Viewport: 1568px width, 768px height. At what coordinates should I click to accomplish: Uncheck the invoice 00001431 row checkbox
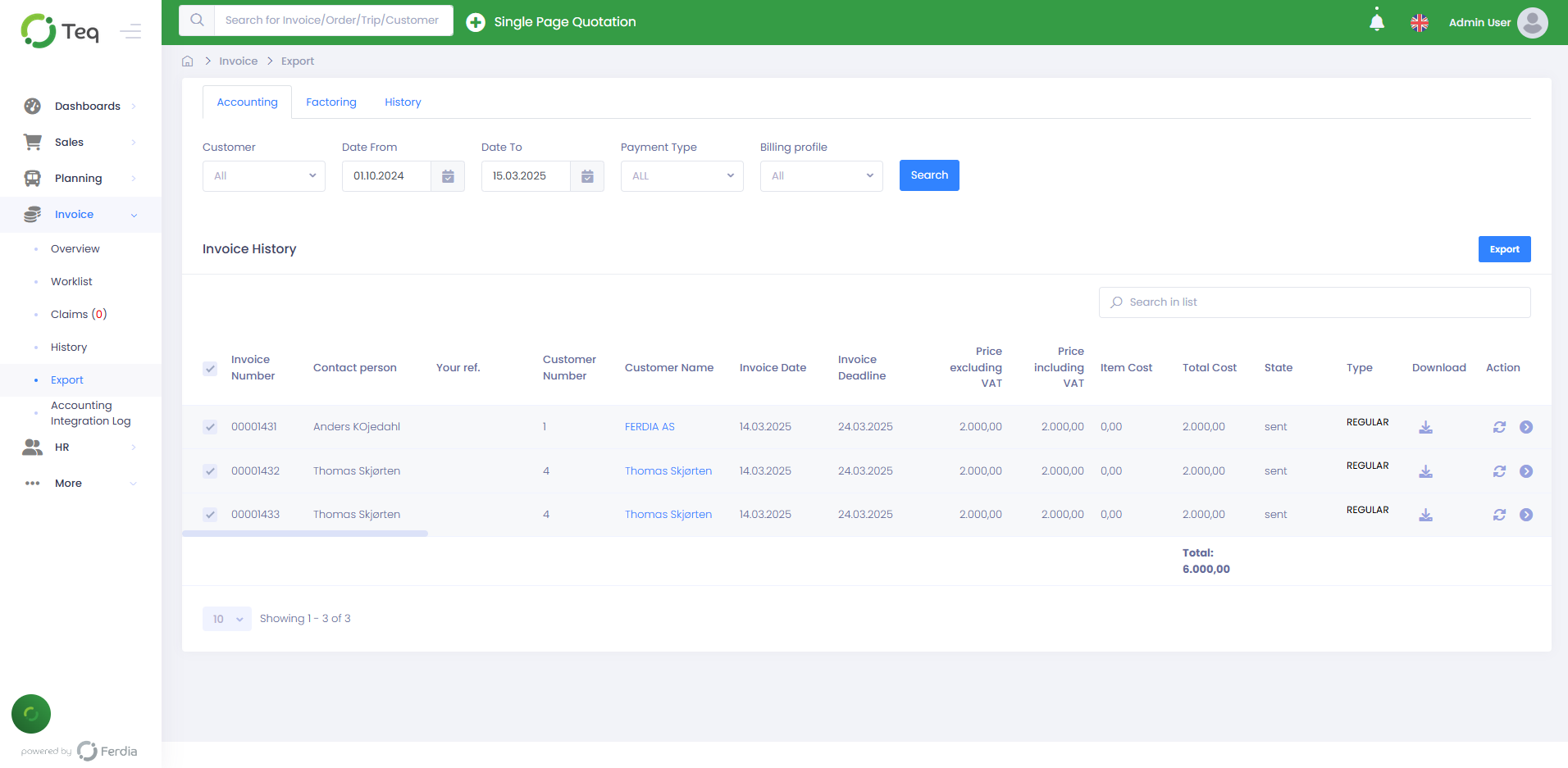click(x=211, y=427)
